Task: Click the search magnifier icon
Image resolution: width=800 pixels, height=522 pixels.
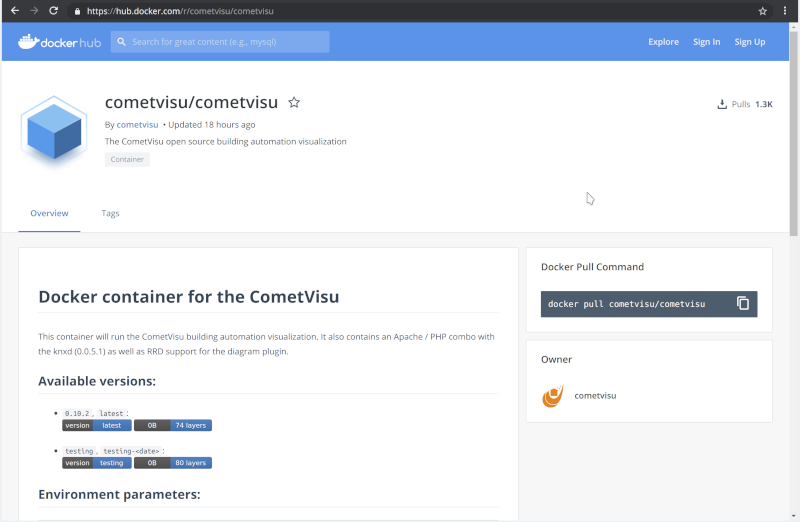Action: point(121,42)
